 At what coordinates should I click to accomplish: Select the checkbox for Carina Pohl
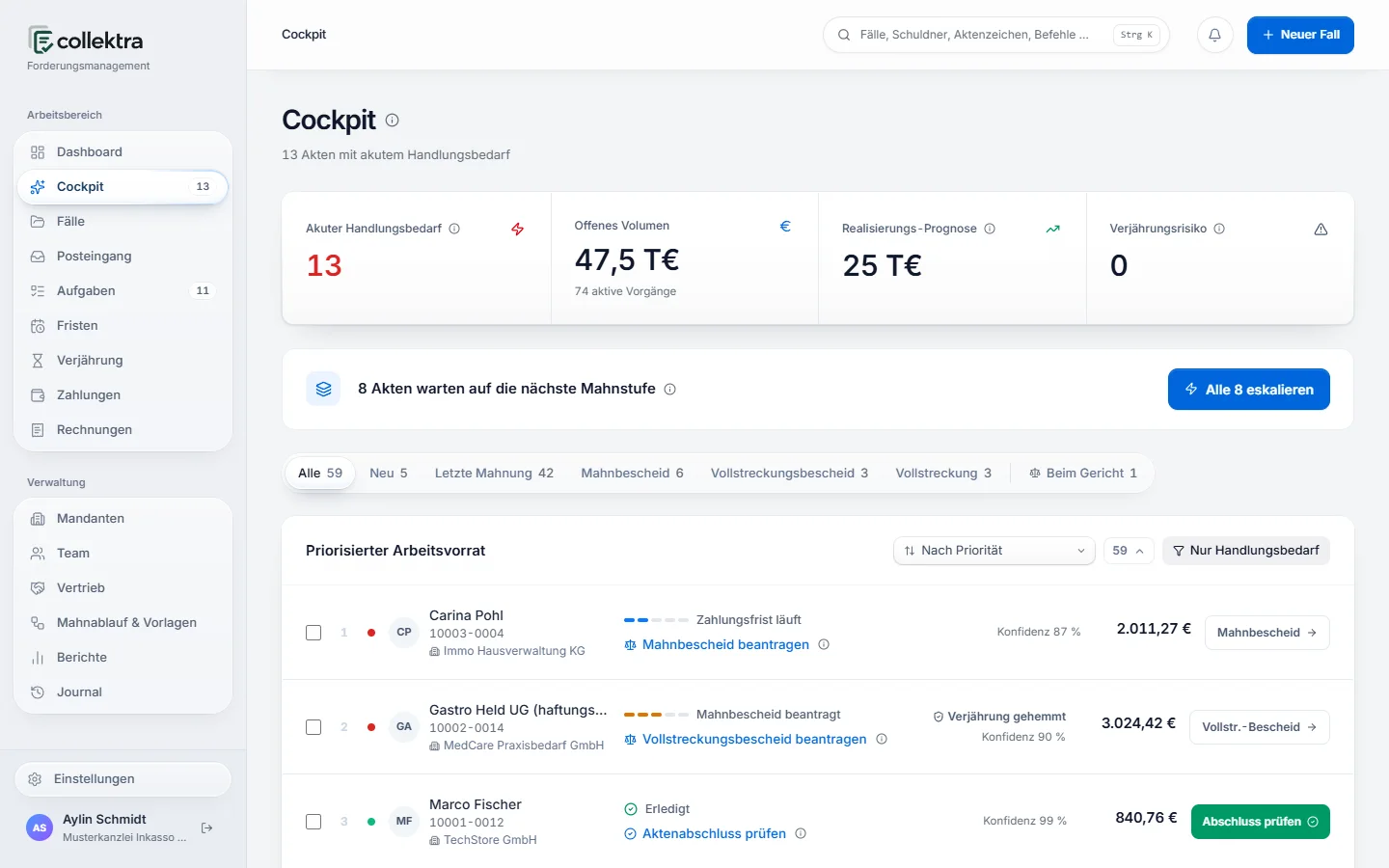point(313,633)
